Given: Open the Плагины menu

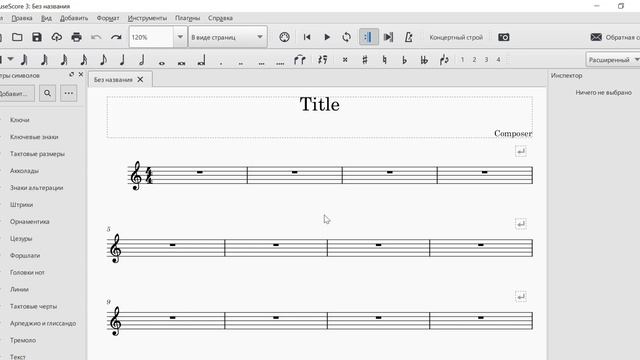Looking at the screenshot, I should point(187,18).
